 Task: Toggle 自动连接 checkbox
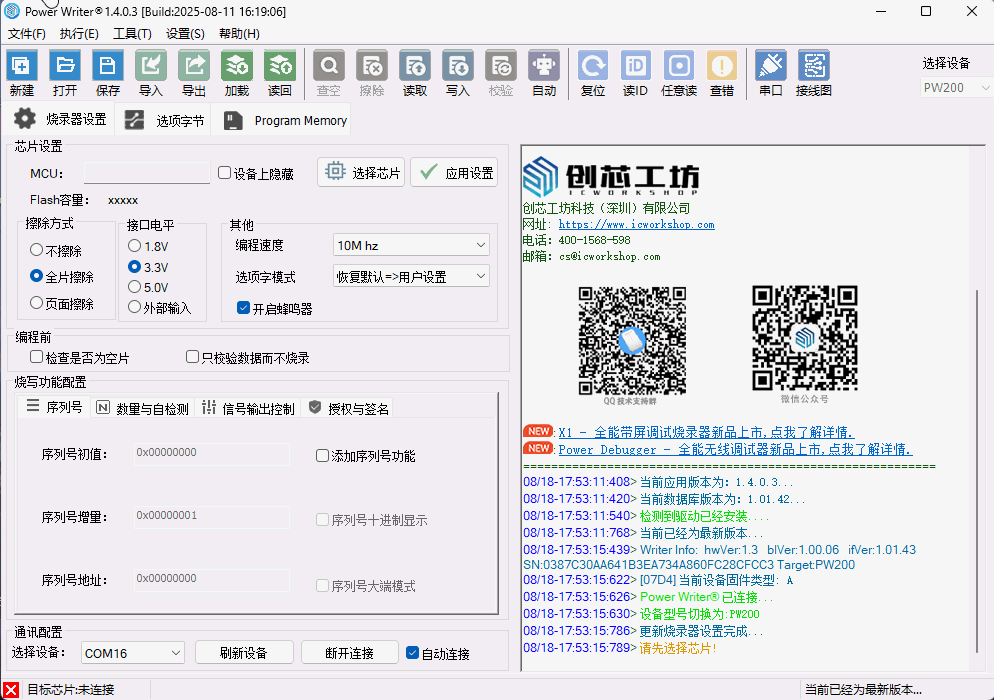(x=413, y=652)
